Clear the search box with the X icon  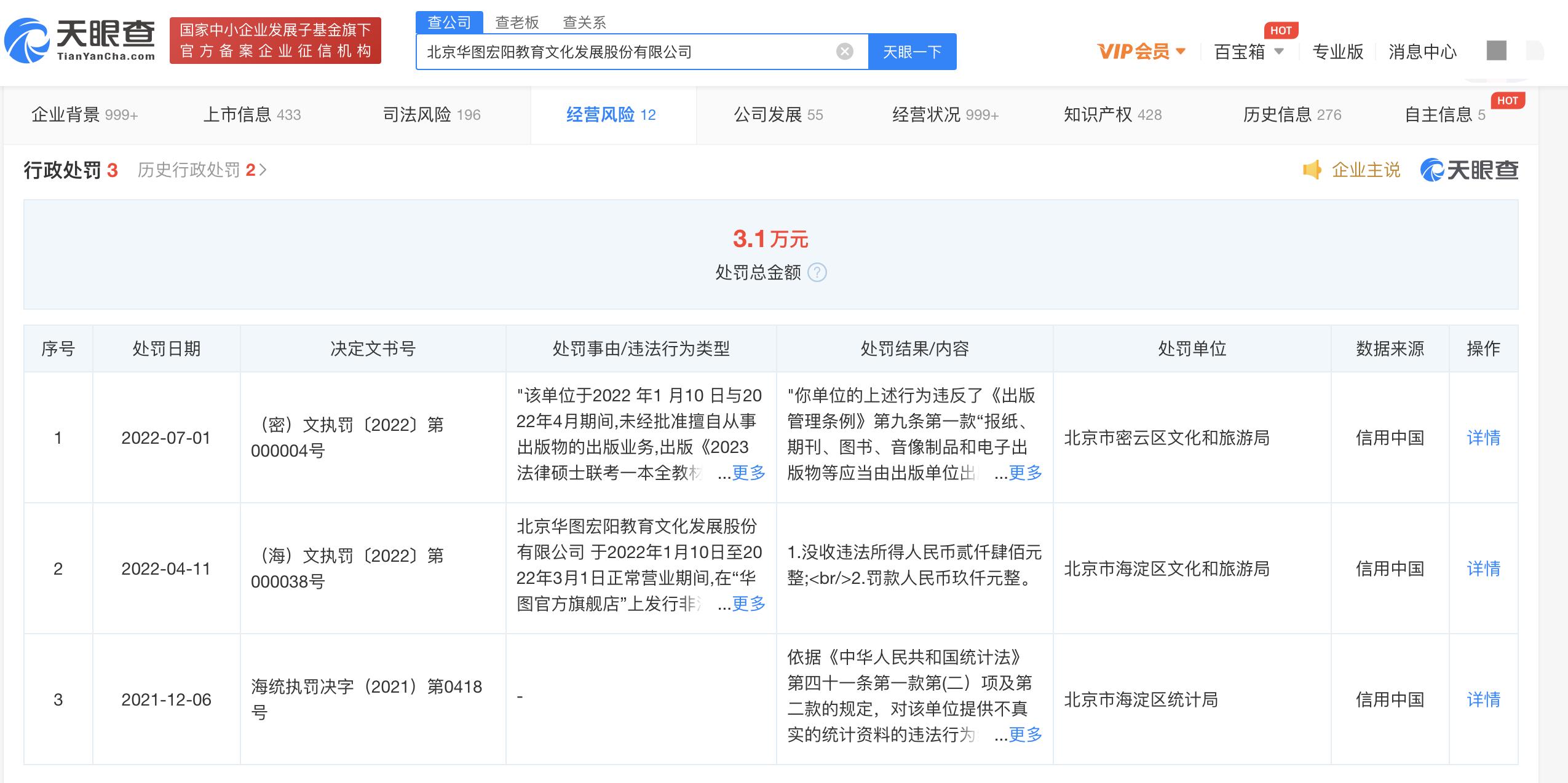click(x=845, y=52)
